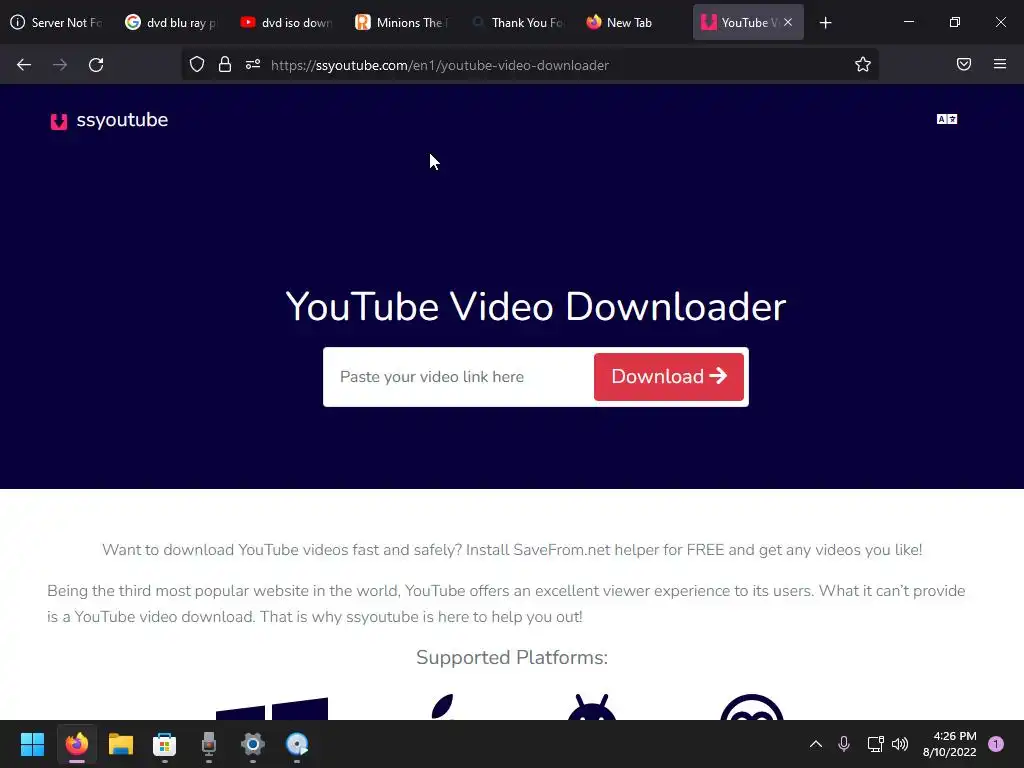Switch to dvd blu ray Google tab
Viewport: 1024px width, 768px height.
[171, 22]
